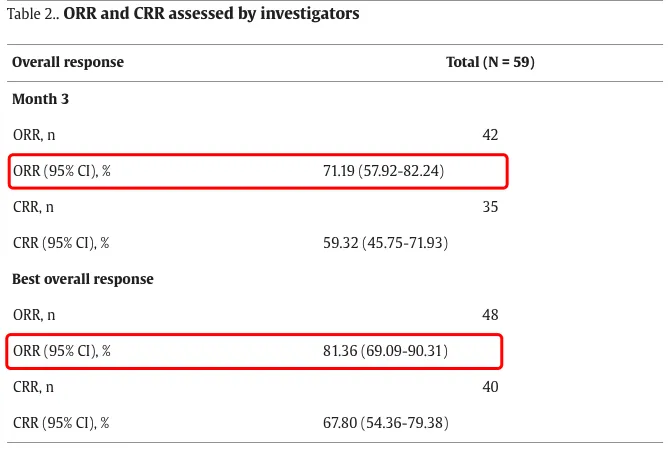Click the value 40 in the table
The width and height of the screenshot is (668, 452).
point(490,387)
